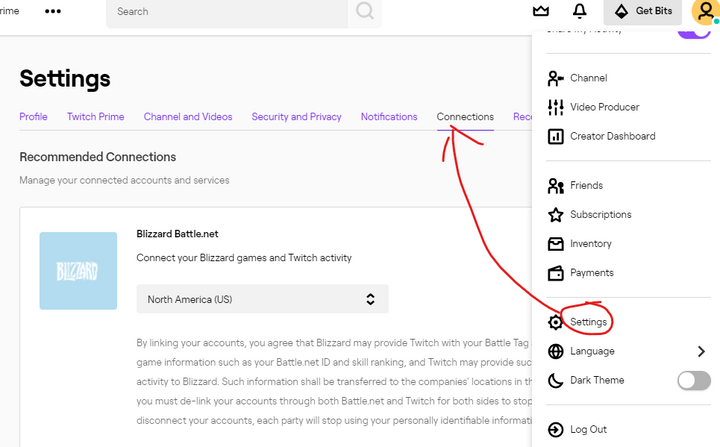Viewport: 720px width, 447px height.
Task: Click the Settings gear icon
Action: pos(556,322)
